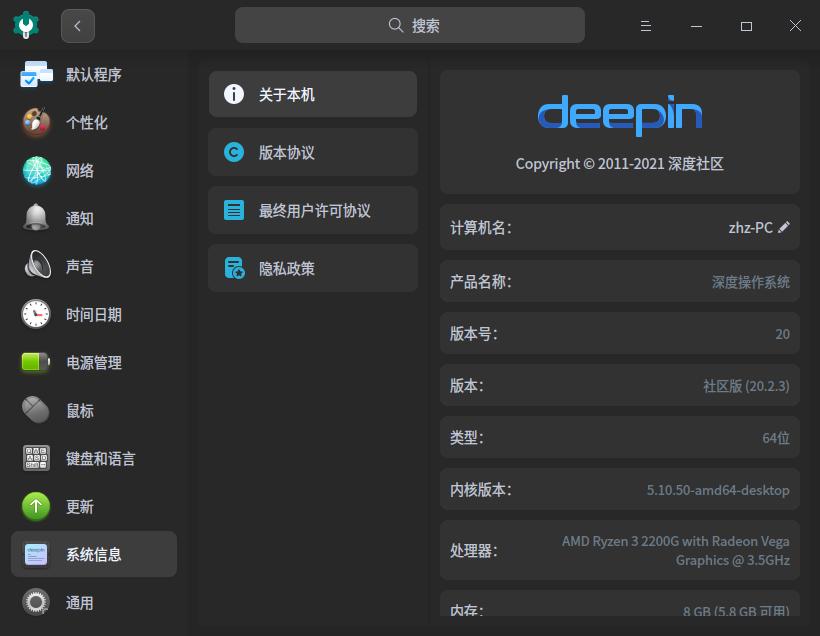The height and width of the screenshot is (636, 820).
Task: Select the 时间日期 clock icon
Action: [36, 314]
